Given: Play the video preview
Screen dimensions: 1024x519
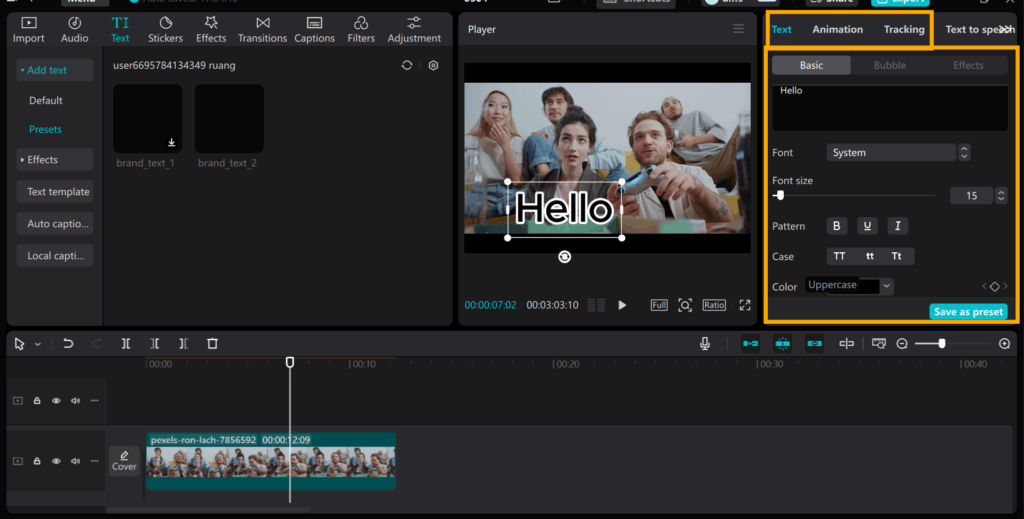Looking at the screenshot, I should point(622,305).
